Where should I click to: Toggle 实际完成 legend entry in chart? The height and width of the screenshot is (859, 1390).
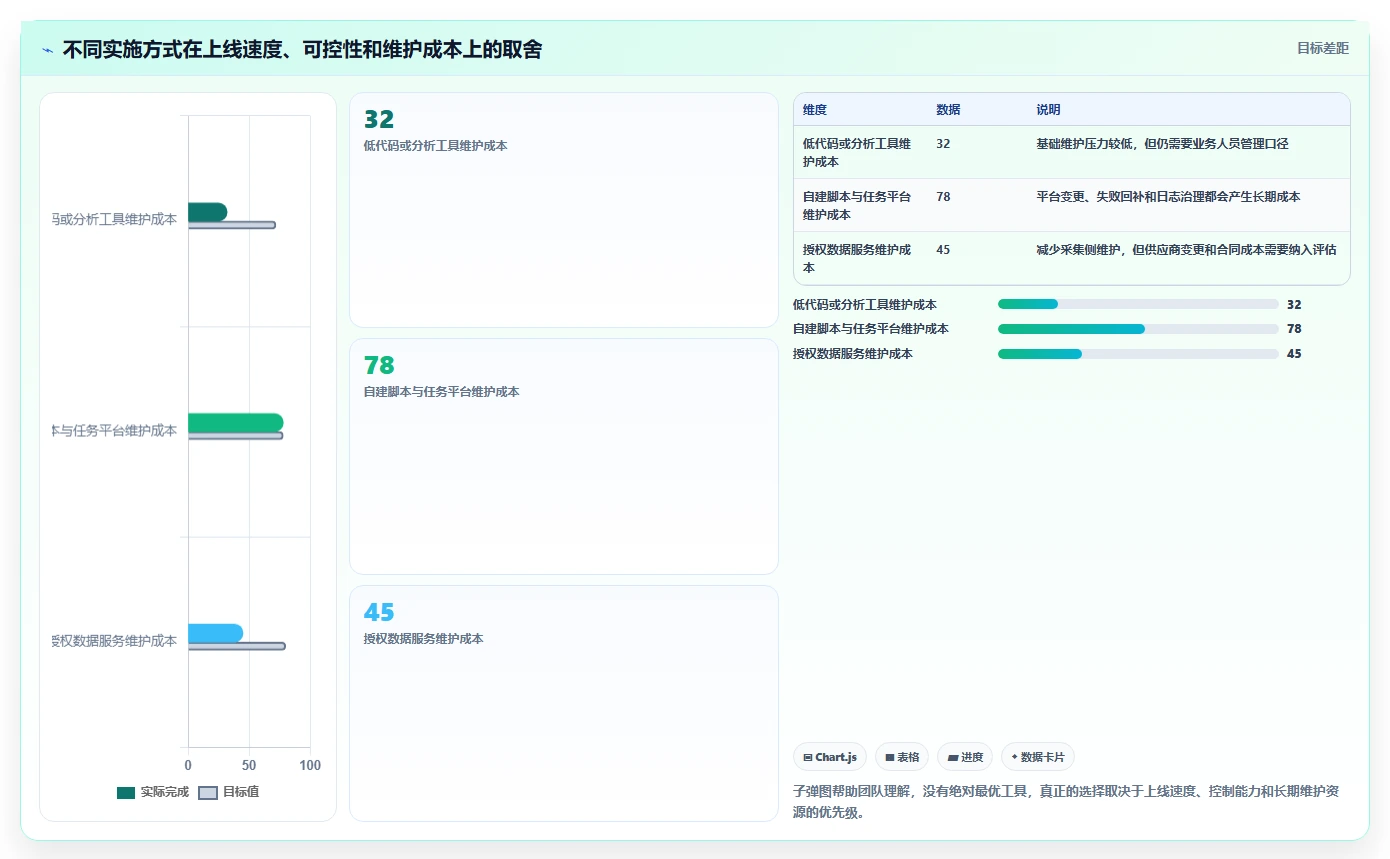point(152,792)
